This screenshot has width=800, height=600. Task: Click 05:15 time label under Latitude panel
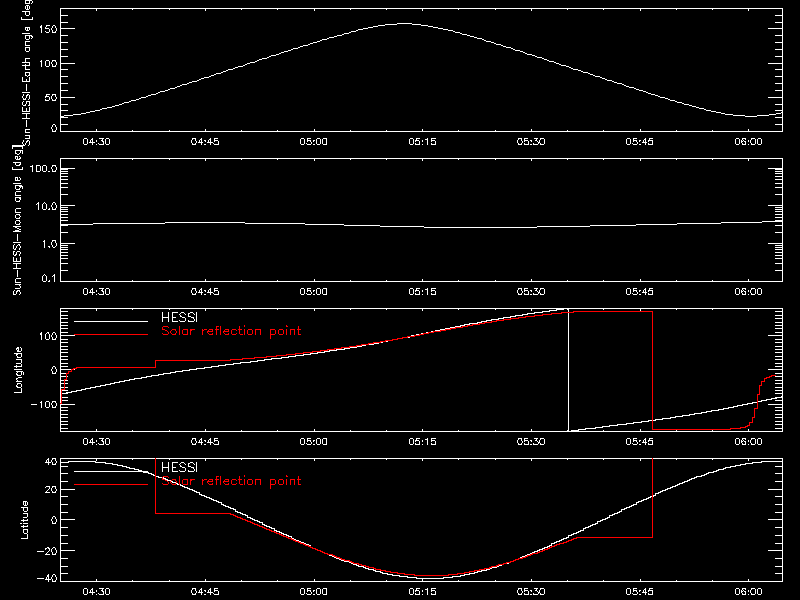(x=422, y=592)
